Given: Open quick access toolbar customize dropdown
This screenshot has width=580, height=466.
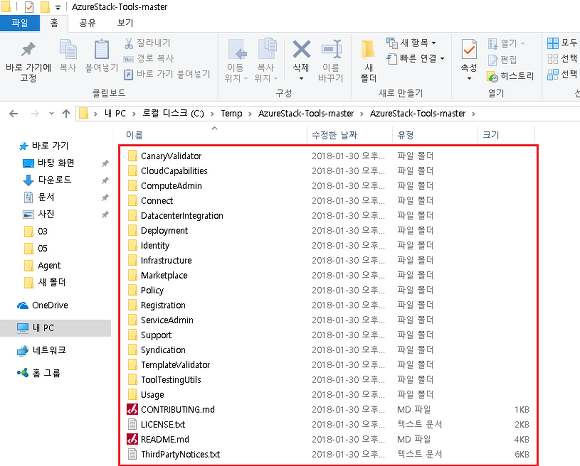Looking at the screenshot, I should click(x=58, y=7).
